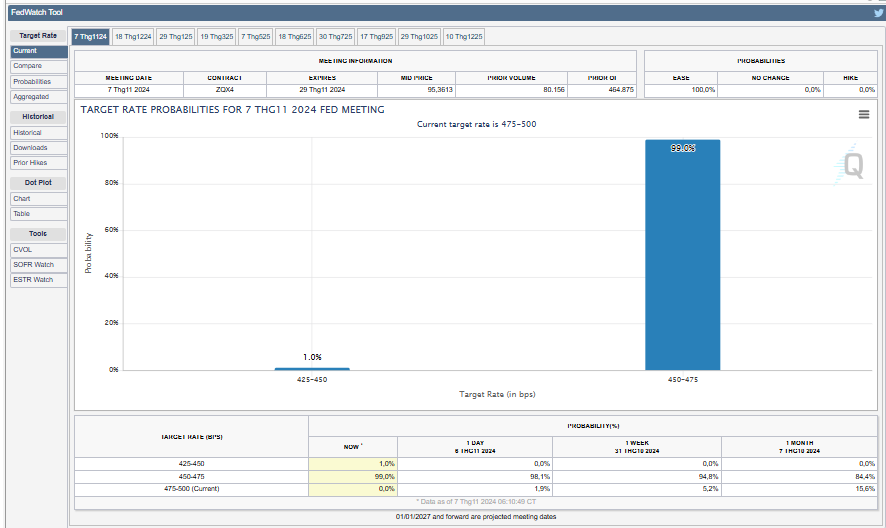The image size is (886, 528).
Task: Click the tall 450-475 probability bar
Action: click(682, 255)
